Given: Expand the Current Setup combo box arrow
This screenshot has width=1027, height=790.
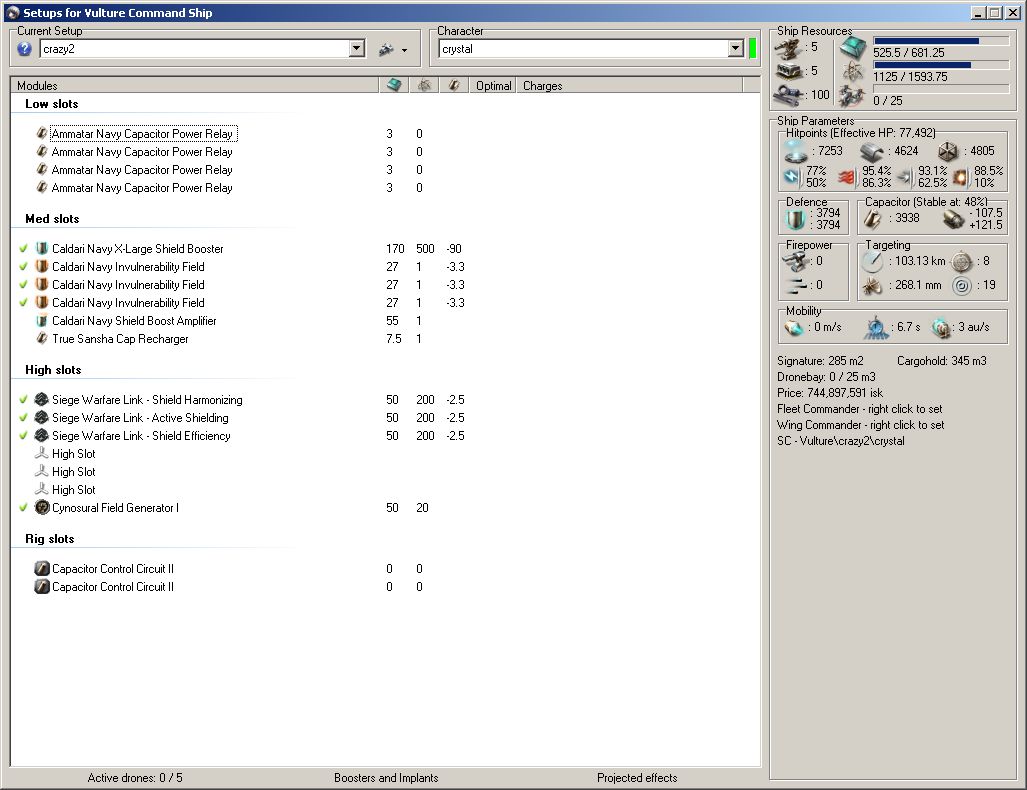Looking at the screenshot, I should [x=356, y=48].
